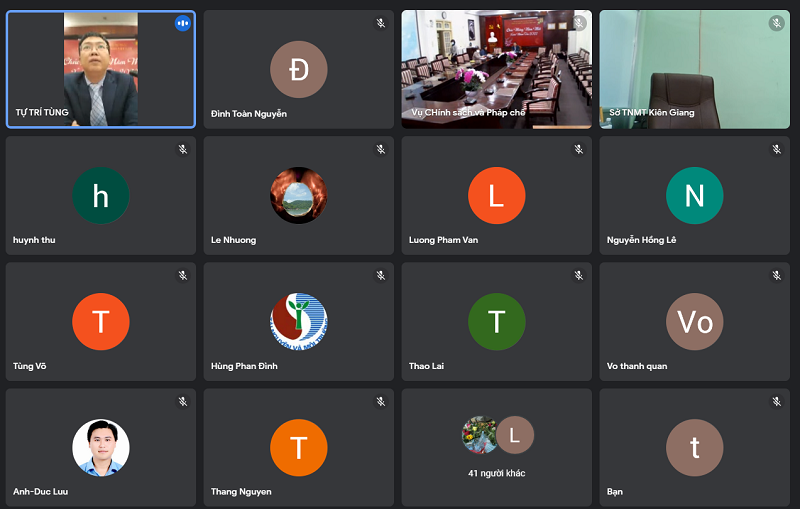The width and height of the screenshot is (800, 509).
Task: Click muted mic icon on Le Nhuong's tile
Action: tap(380, 149)
